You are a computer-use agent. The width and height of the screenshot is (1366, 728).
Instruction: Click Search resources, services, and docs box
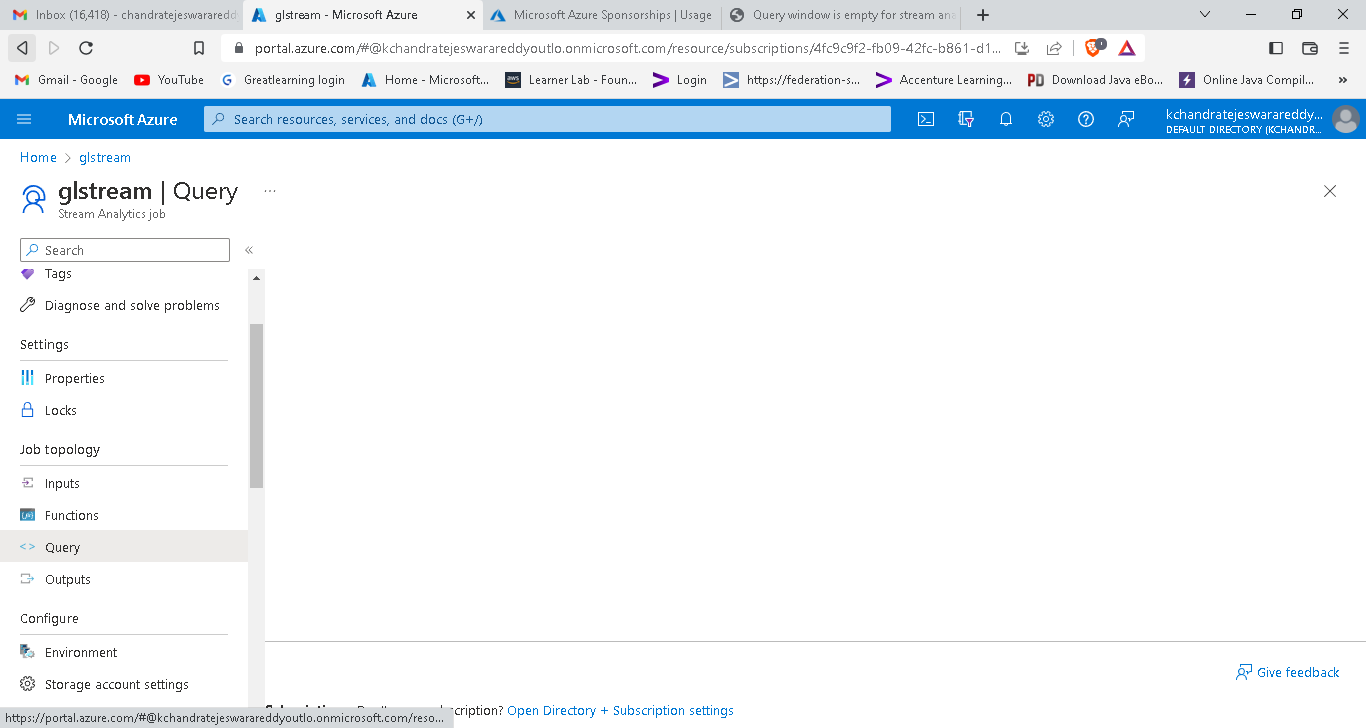coord(547,119)
